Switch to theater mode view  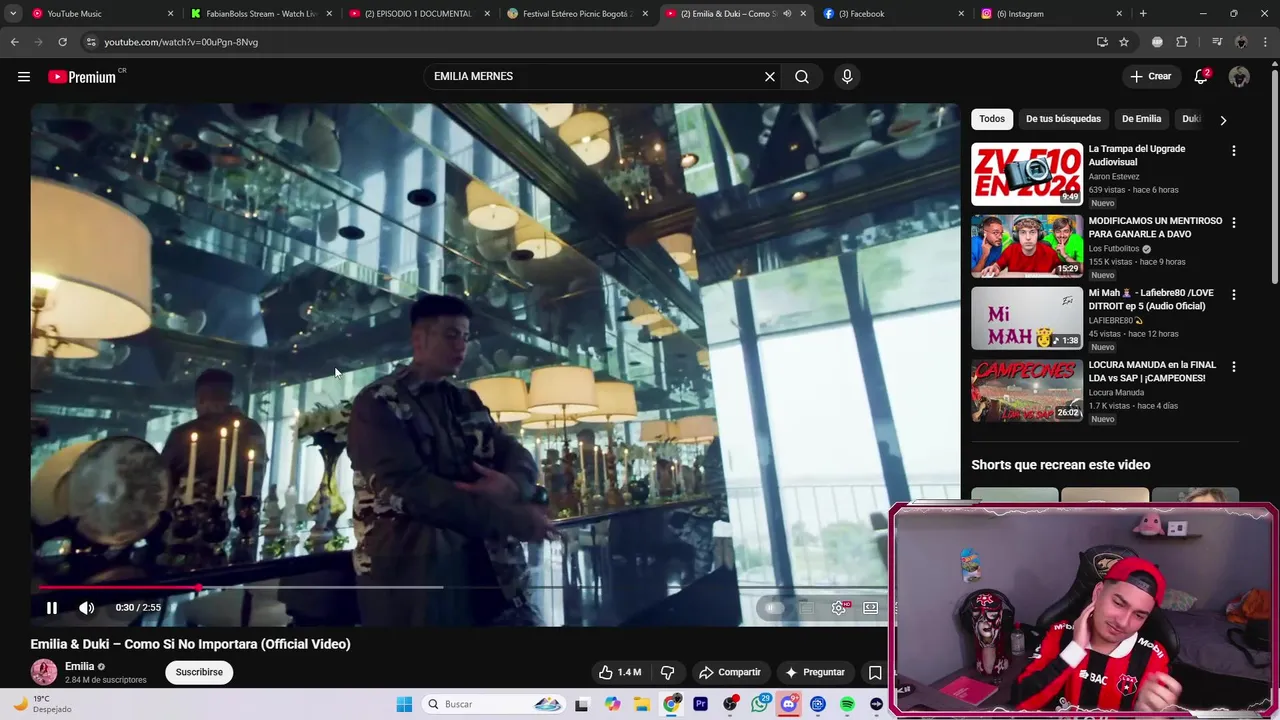click(871, 607)
